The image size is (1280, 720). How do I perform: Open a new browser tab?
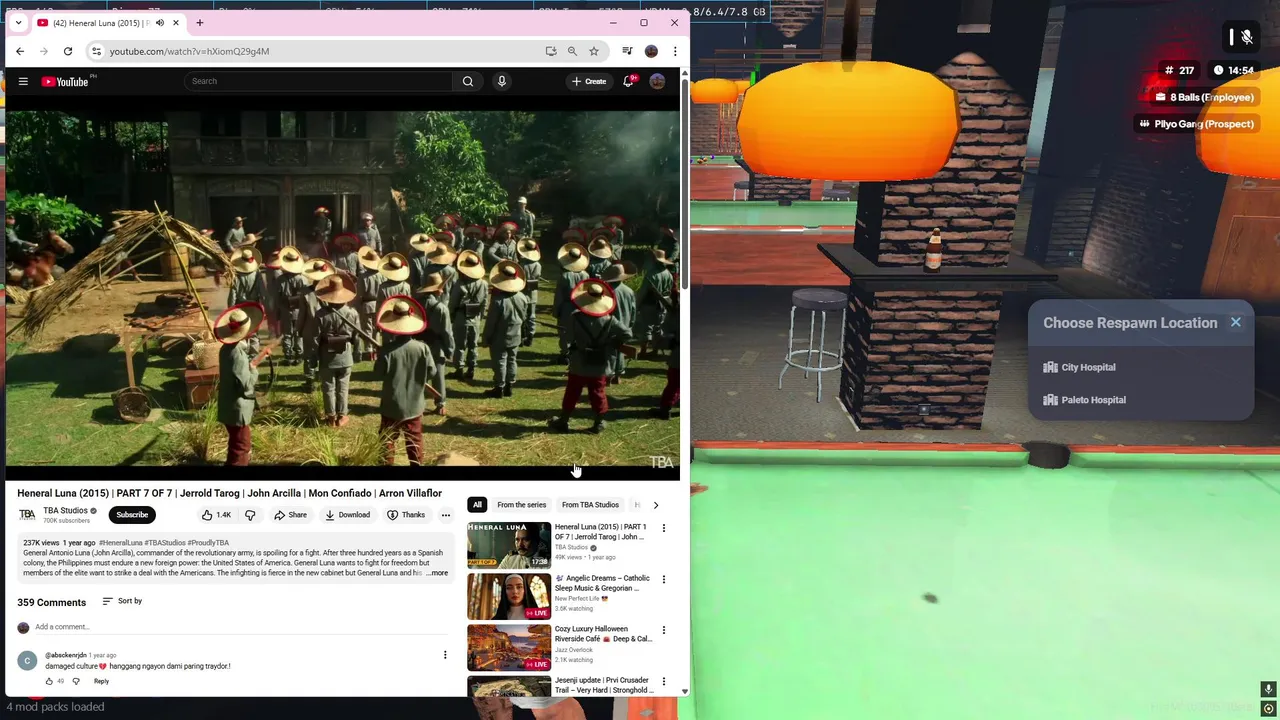tap(200, 22)
